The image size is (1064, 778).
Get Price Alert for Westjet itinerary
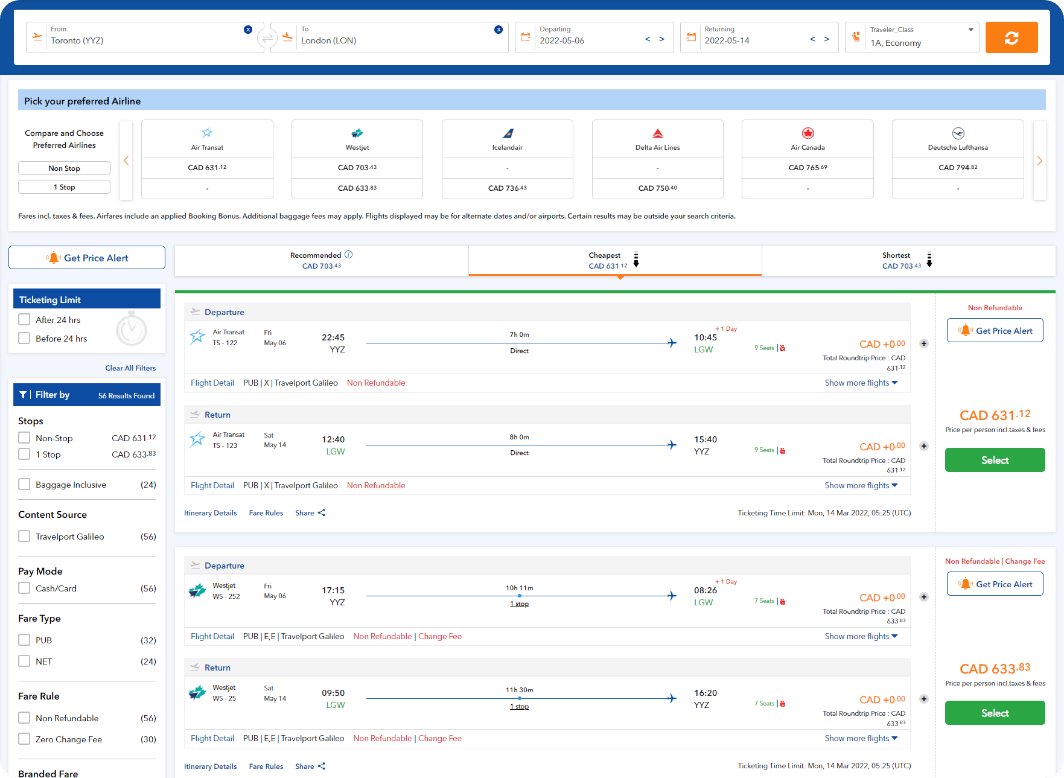(995, 584)
